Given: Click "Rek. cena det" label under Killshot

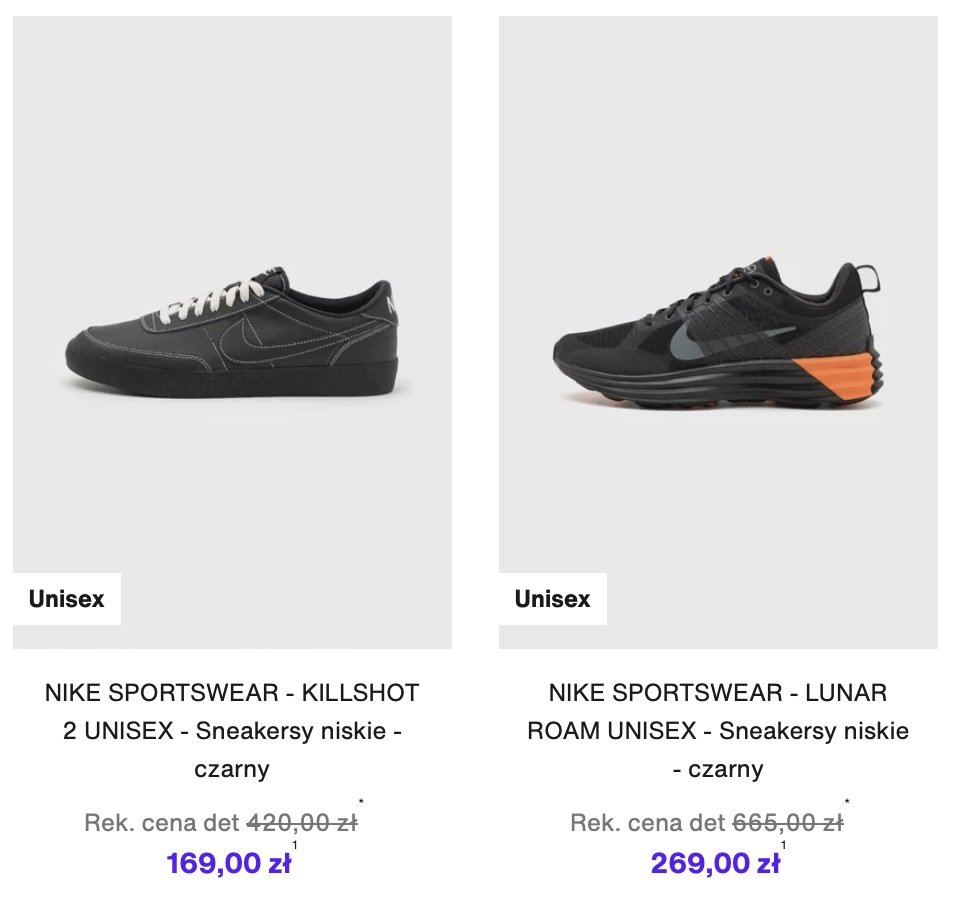Looking at the screenshot, I should coord(162,823).
